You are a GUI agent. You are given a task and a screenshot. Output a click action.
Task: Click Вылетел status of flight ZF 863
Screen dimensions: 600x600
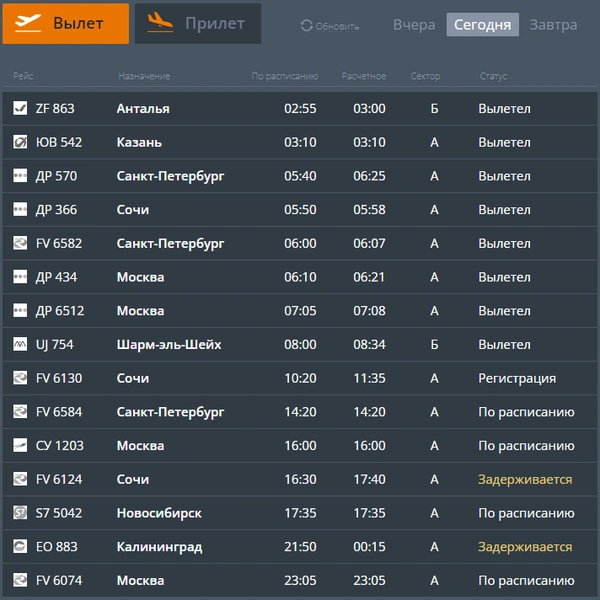coord(504,109)
